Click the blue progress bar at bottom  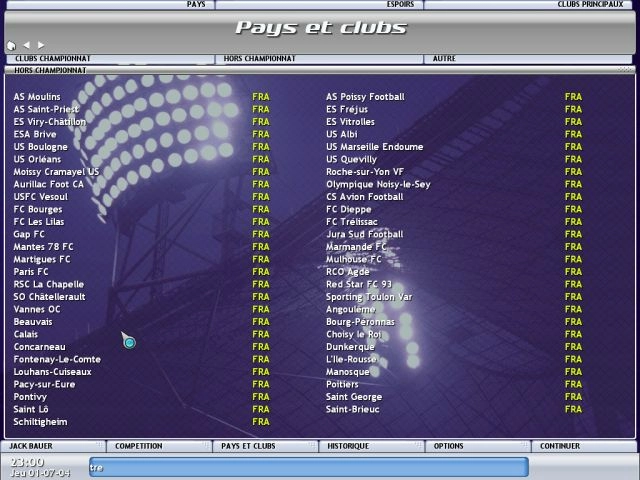point(307,467)
